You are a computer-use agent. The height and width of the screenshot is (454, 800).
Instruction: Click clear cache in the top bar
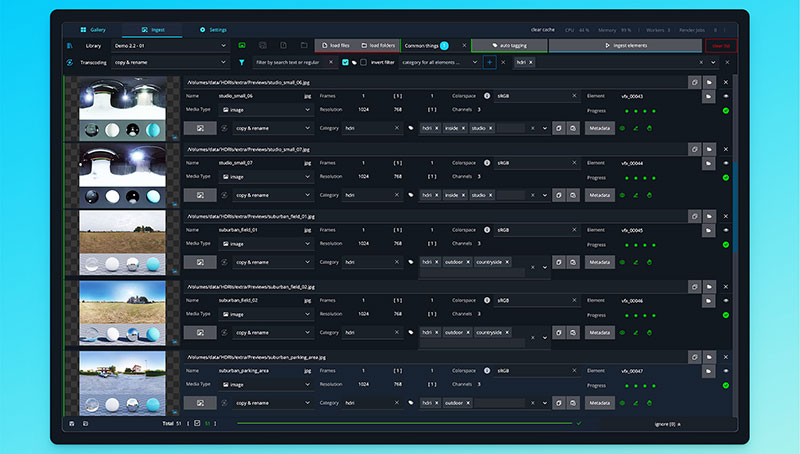[x=542, y=30]
